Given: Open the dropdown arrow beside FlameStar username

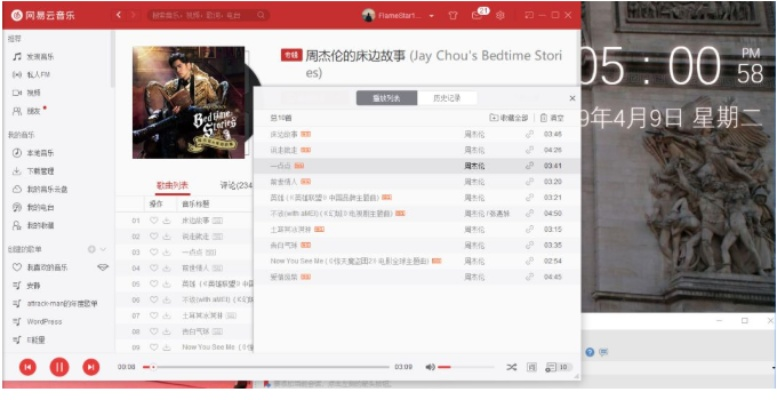Looking at the screenshot, I should (x=432, y=16).
